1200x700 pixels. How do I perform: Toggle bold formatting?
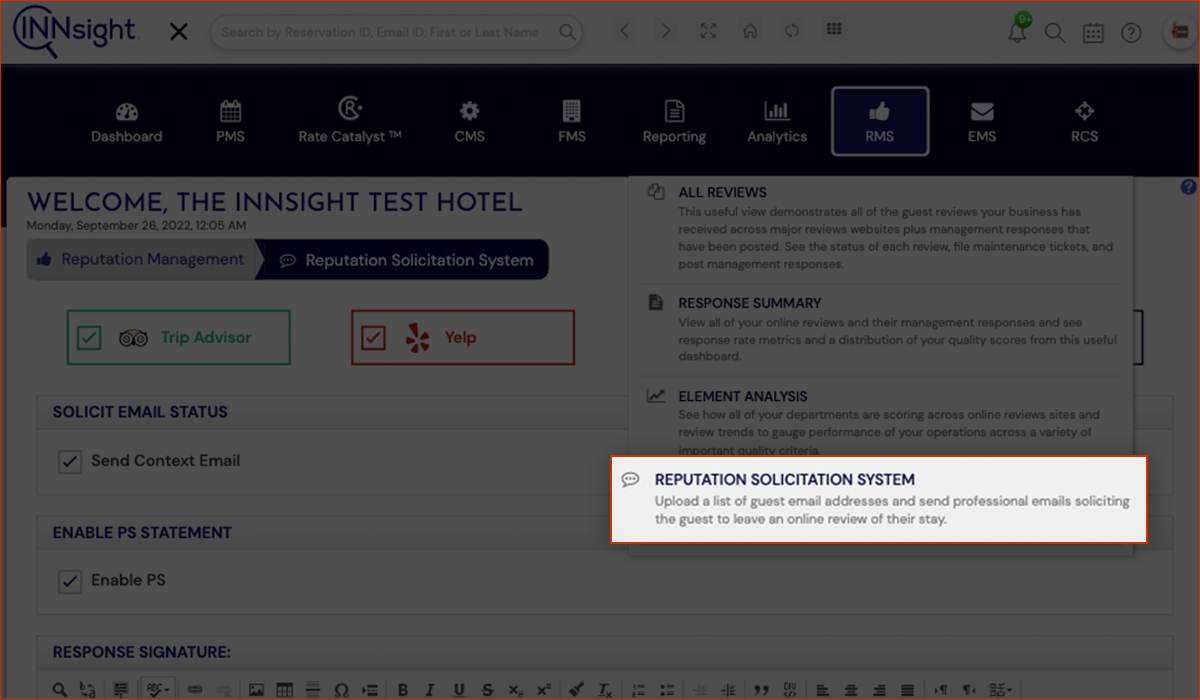click(x=402, y=689)
